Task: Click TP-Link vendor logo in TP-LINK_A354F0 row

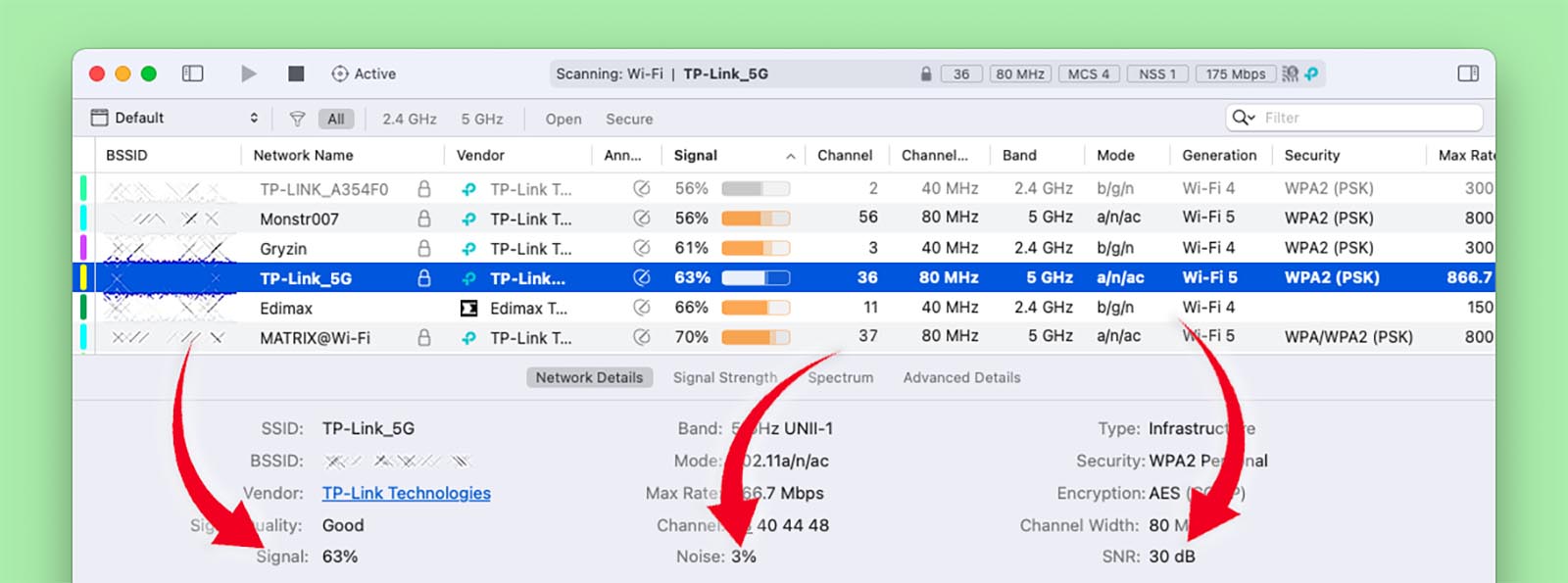Action: (x=469, y=188)
